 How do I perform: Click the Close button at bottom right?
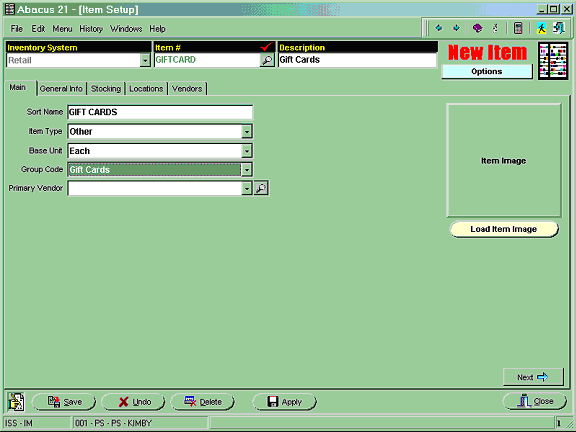(534, 401)
